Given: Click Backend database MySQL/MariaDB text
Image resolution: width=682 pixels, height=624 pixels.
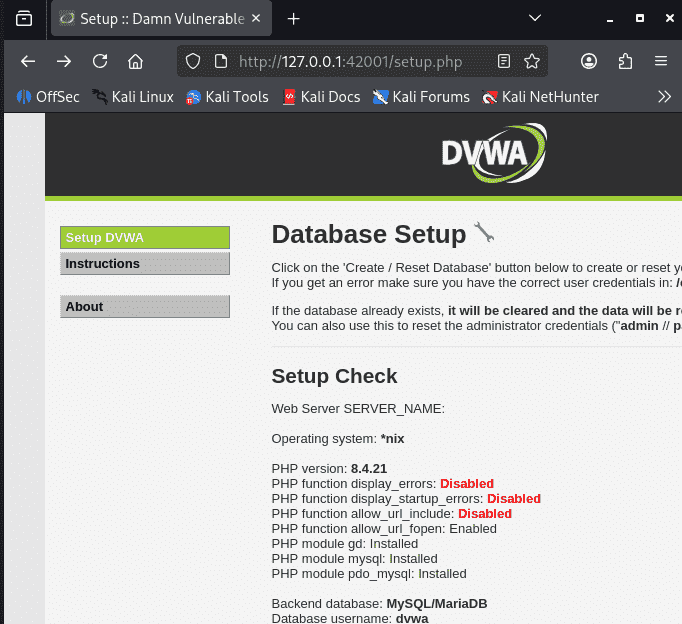Looking at the screenshot, I should click(x=379, y=604).
